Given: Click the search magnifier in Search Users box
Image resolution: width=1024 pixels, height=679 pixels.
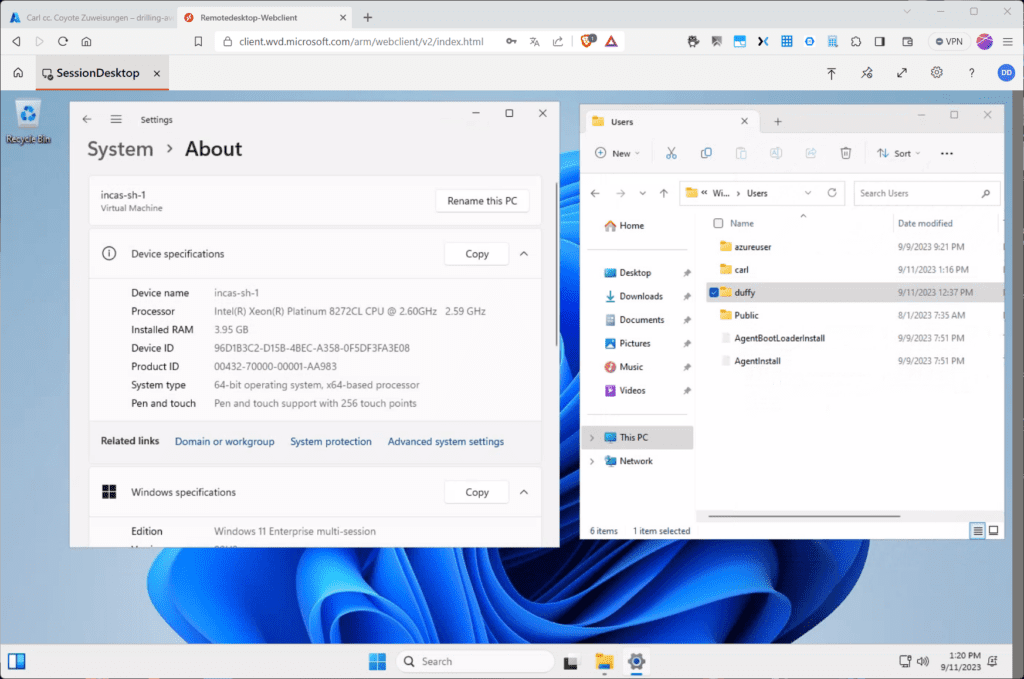Looking at the screenshot, I should 985,193.
